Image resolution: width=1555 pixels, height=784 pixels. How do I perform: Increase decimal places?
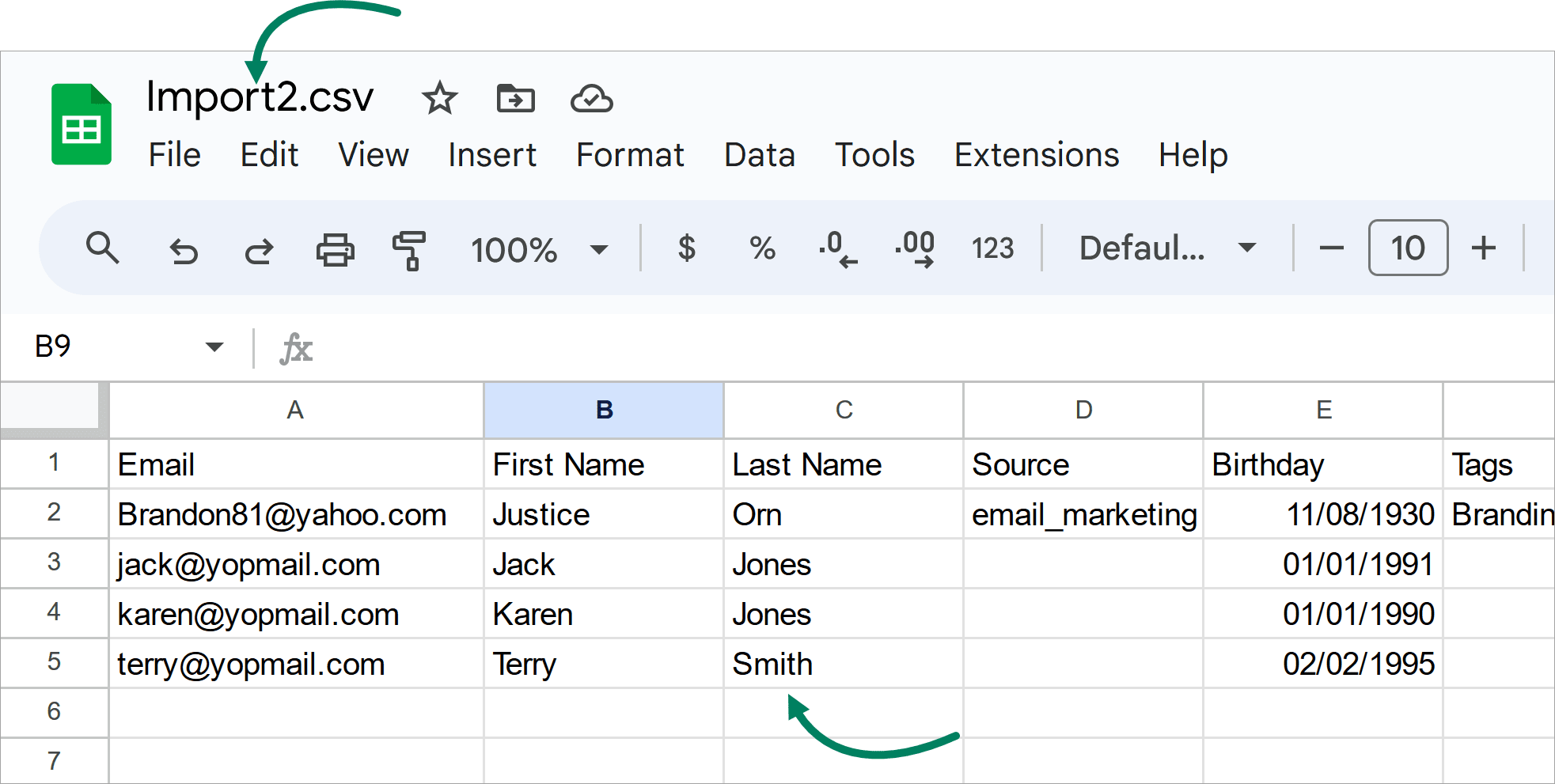click(x=914, y=249)
